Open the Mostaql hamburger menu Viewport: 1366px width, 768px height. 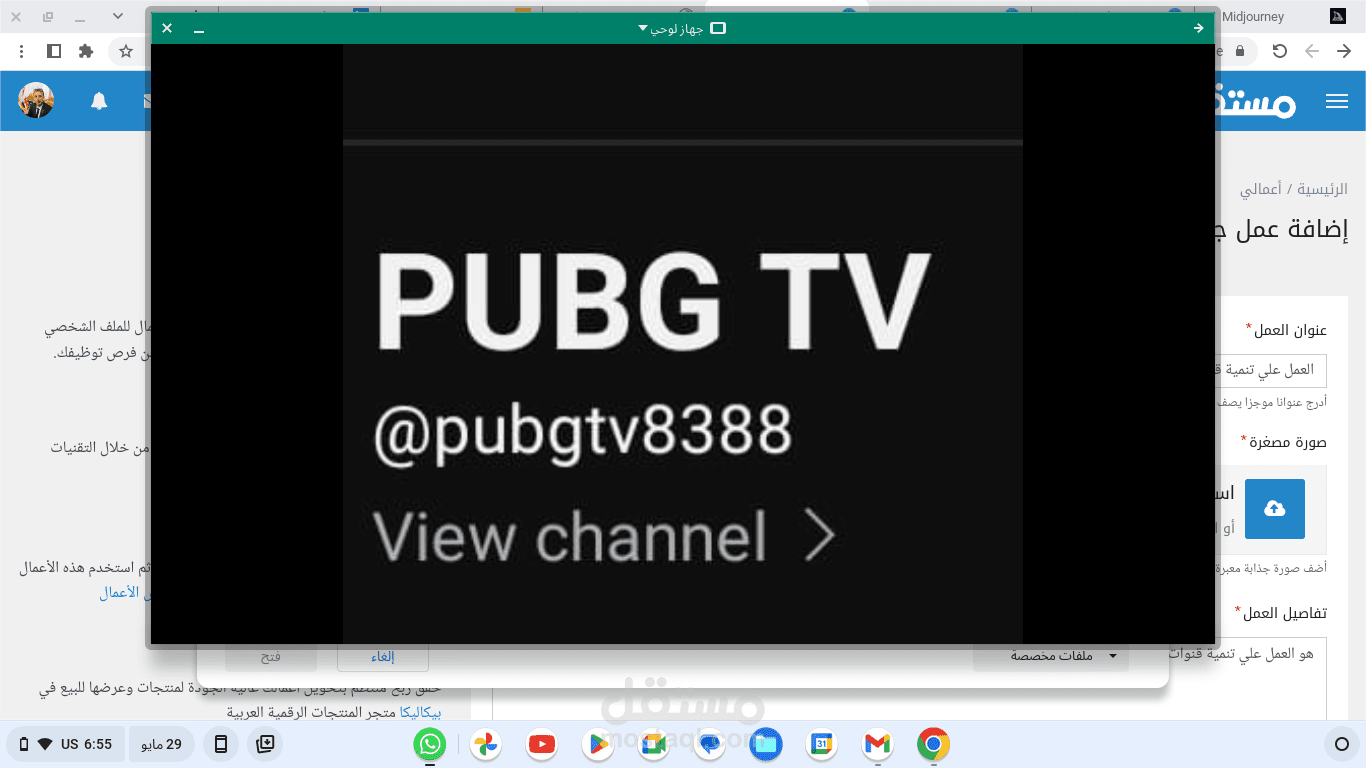tap(1337, 101)
